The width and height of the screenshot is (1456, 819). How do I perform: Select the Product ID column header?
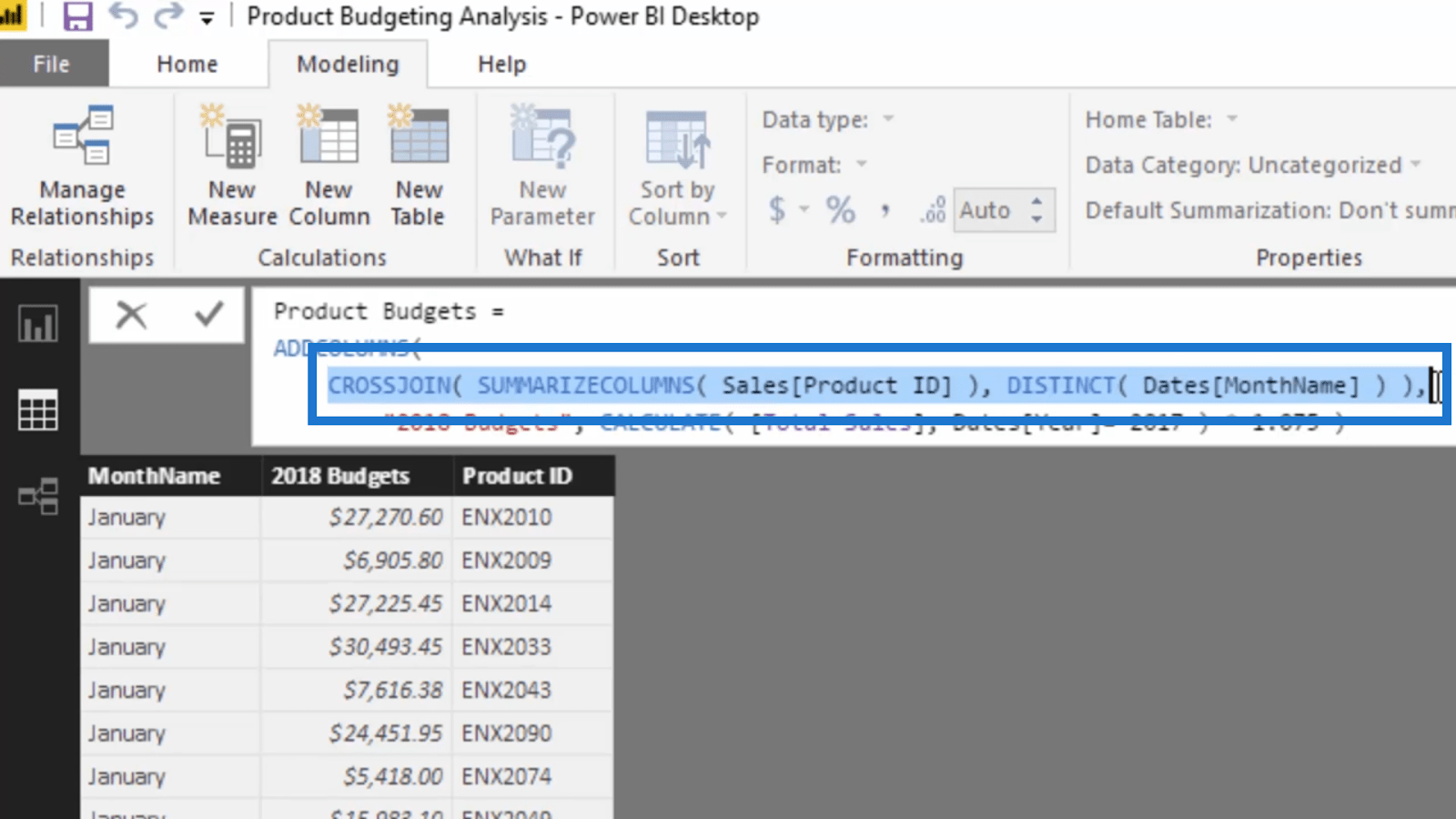(x=533, y=475)
